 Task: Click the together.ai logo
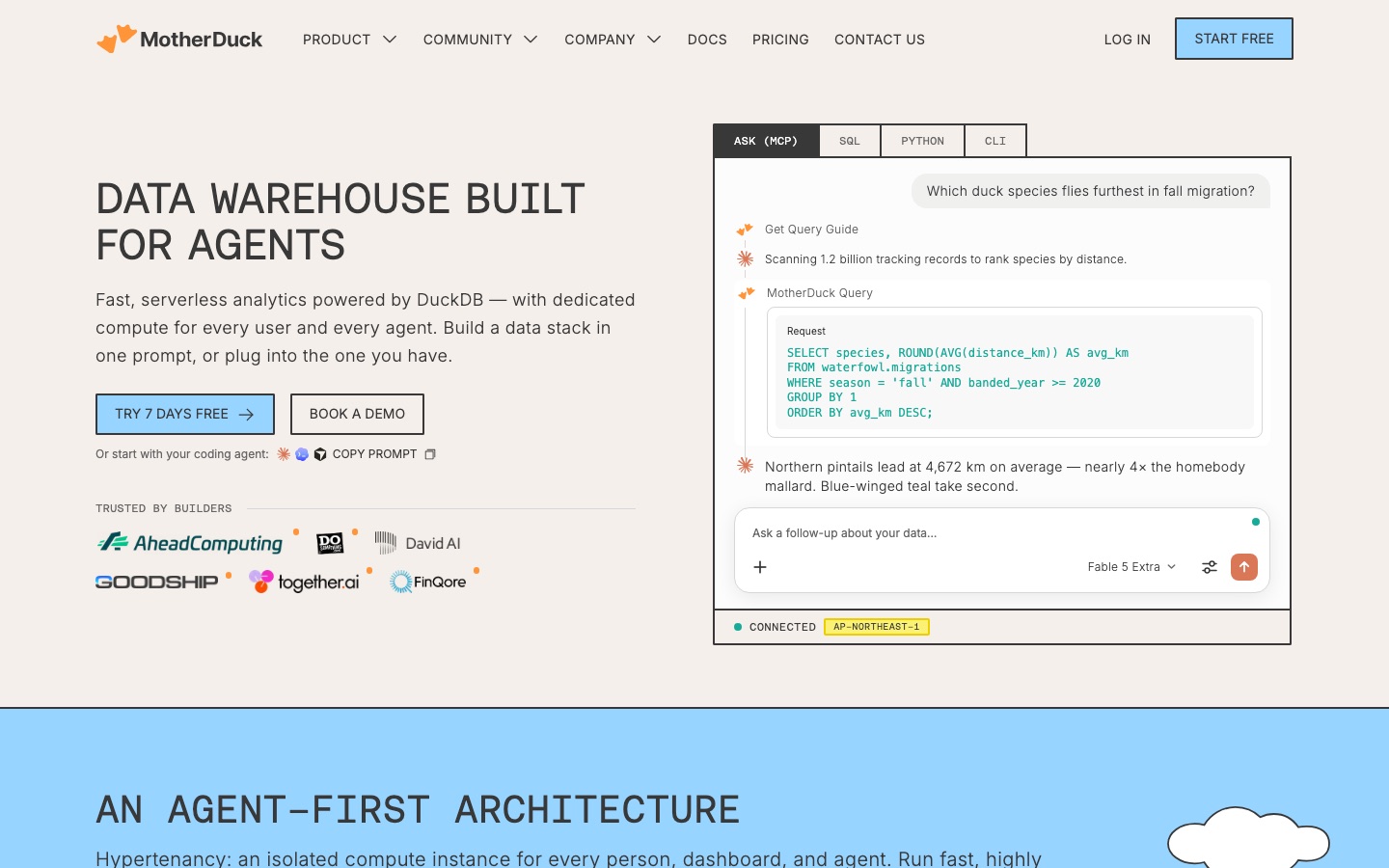[x=304, y=582]
